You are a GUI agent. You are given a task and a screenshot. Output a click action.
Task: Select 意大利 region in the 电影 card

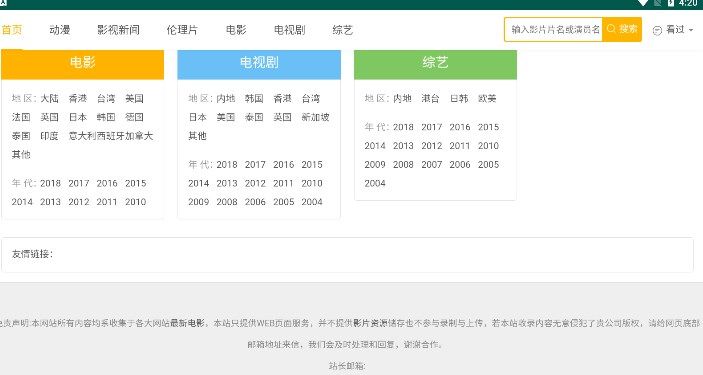(82, 136)
